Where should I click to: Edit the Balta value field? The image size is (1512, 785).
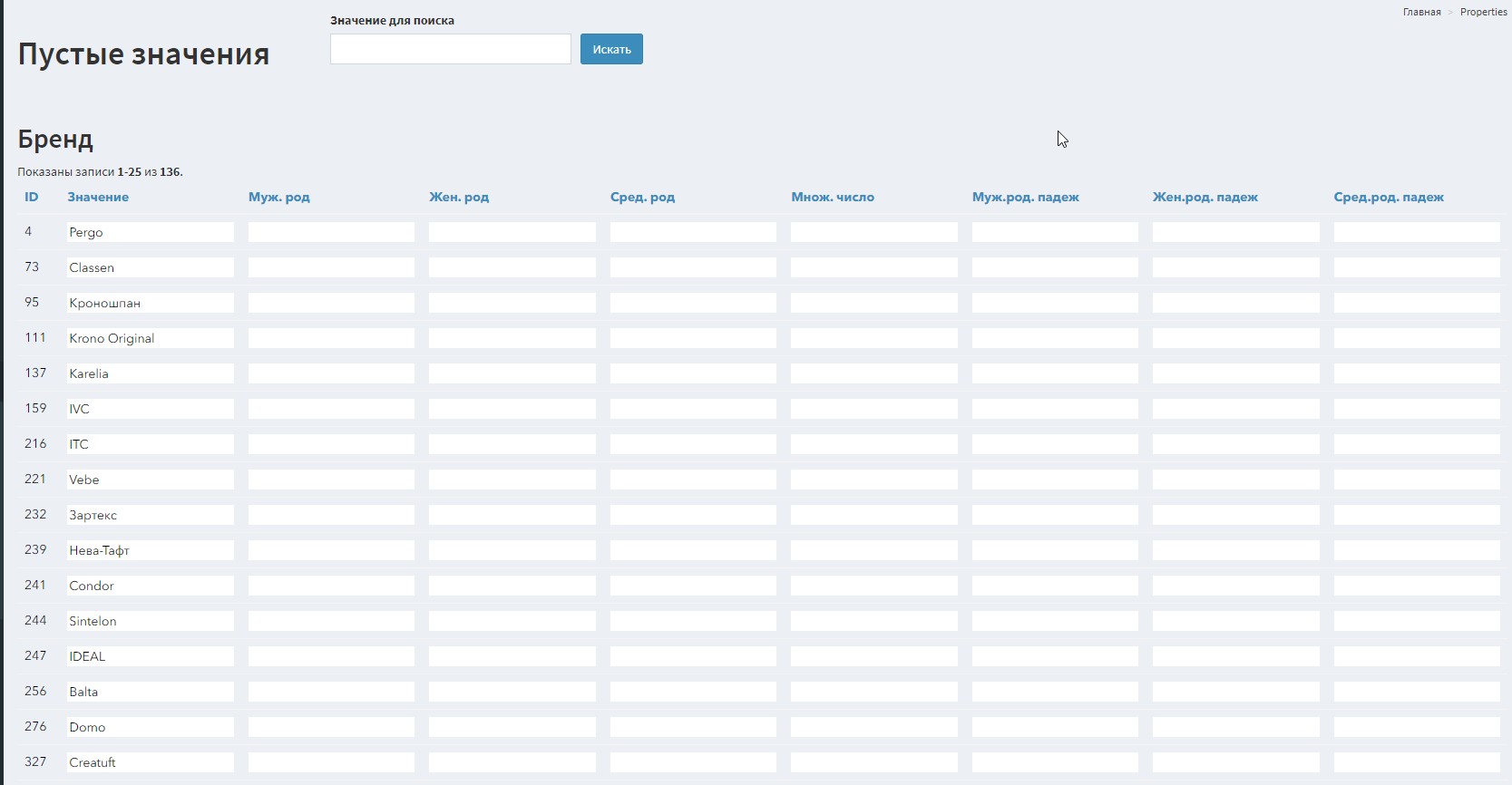click(151, 692)
